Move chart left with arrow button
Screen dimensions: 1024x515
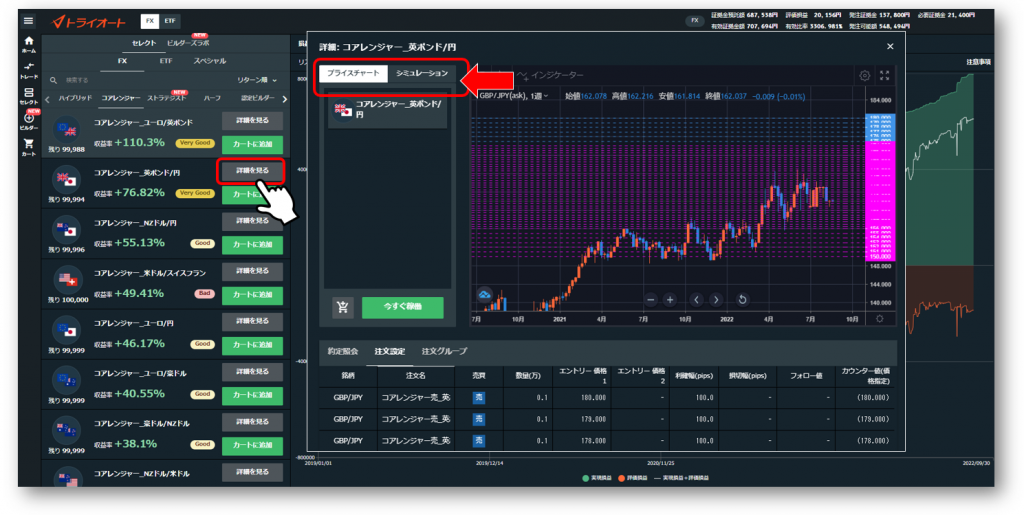696,300
